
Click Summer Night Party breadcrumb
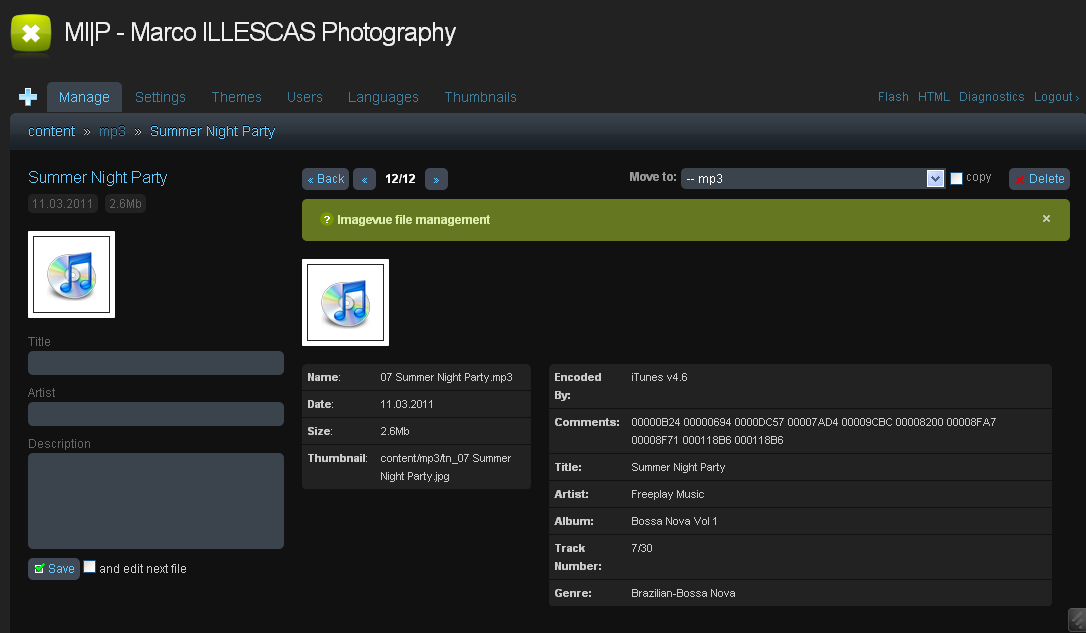pyautogui.click(x=212, y=131)
